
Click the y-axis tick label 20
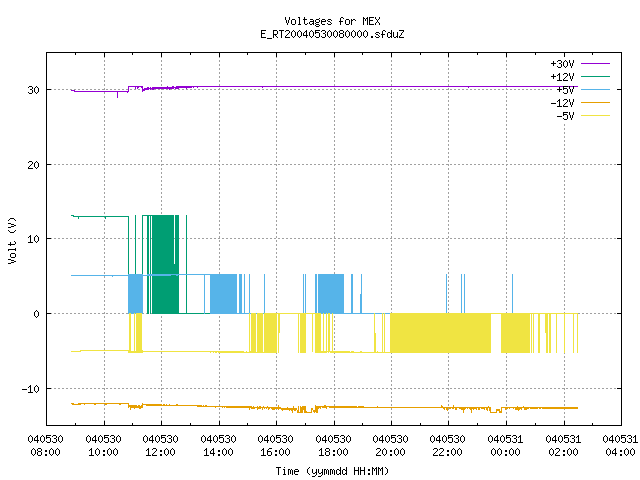tap(33, 165)
